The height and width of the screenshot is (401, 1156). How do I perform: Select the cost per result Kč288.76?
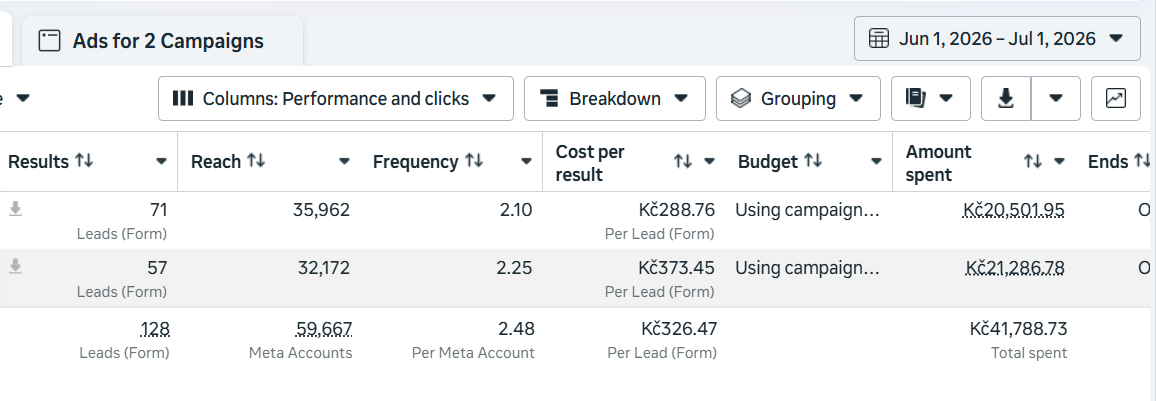(677, 210)
